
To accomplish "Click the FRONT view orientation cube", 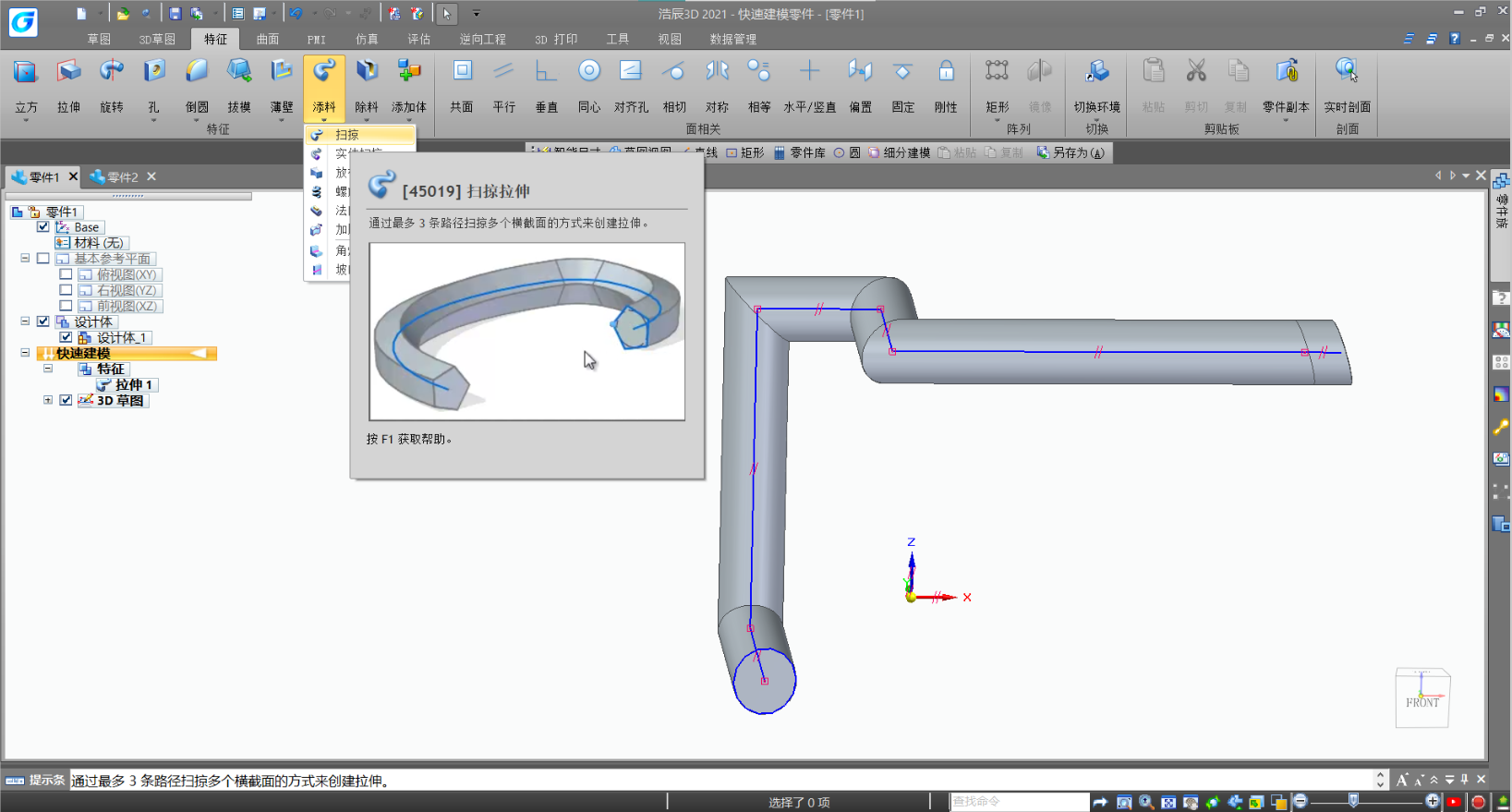I will [x=1422, y=698].
